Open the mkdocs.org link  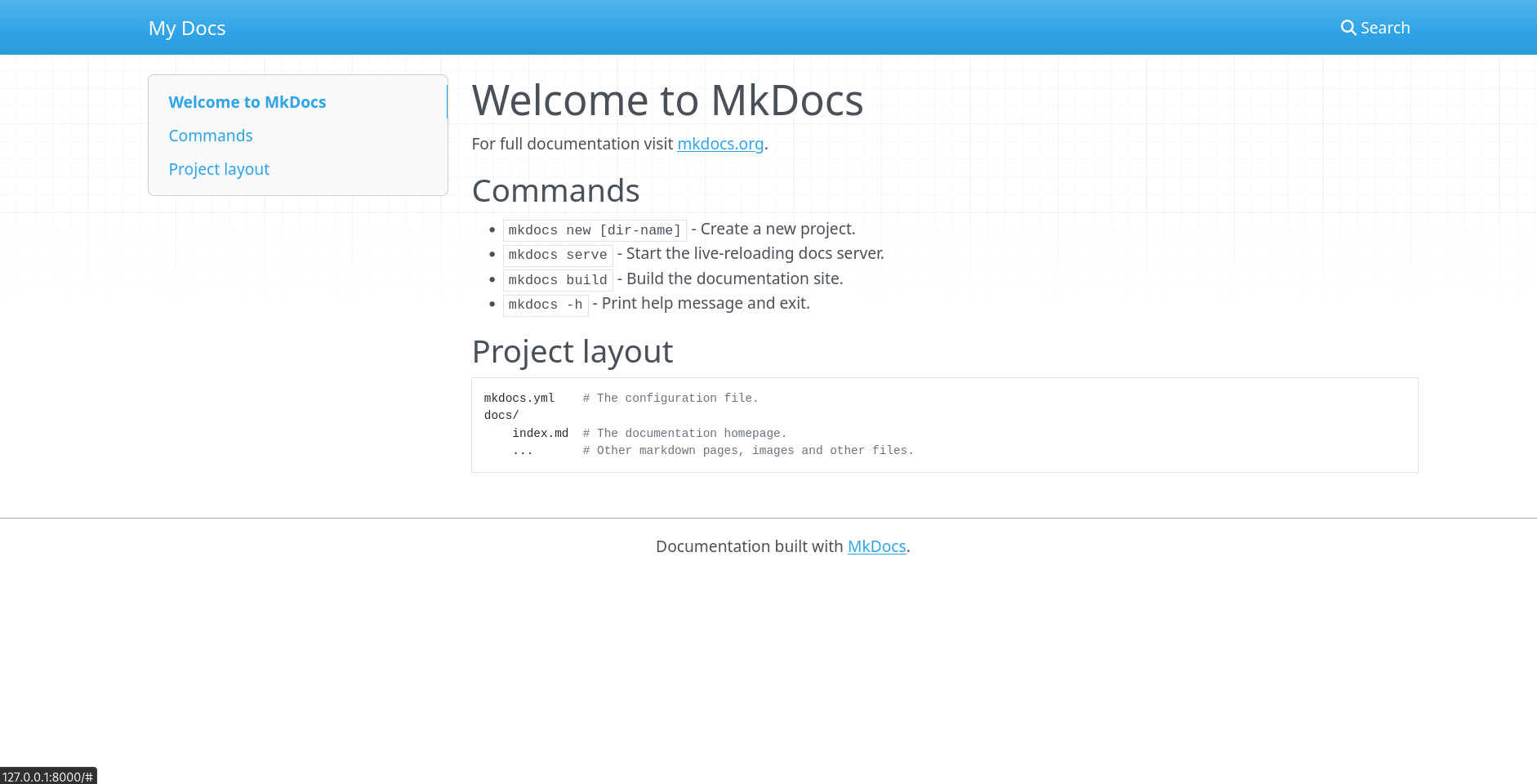[720, 144]
